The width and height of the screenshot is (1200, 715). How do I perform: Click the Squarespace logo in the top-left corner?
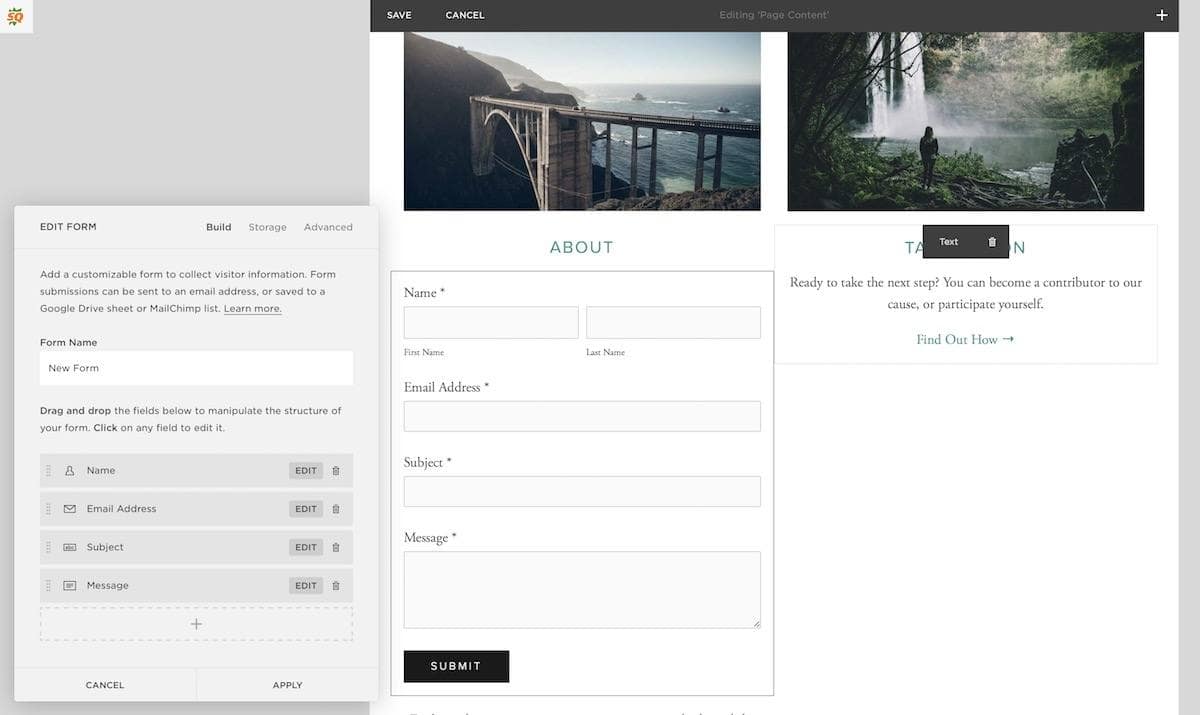pos(16,16)
